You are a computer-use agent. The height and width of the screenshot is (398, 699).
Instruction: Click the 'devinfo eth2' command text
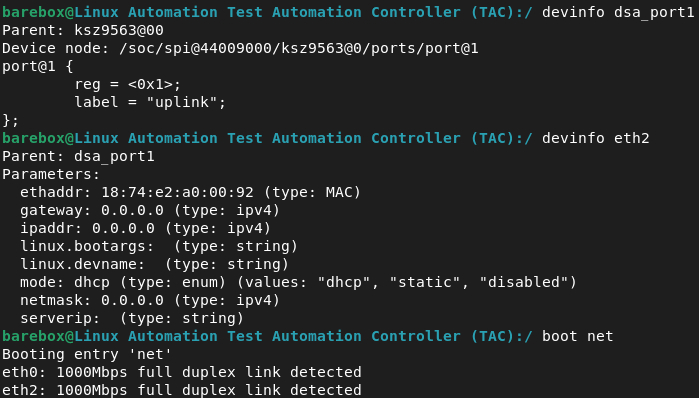[x=596, y=138]
